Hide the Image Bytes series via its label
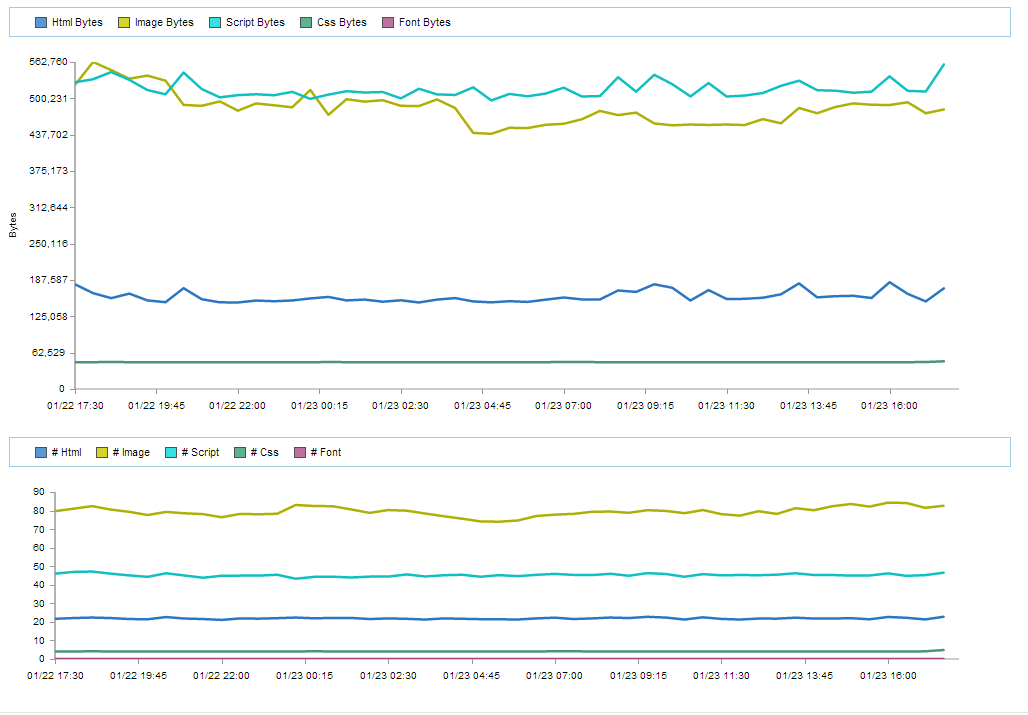This screenshot has height=715, width=1028. pos(163,22)
